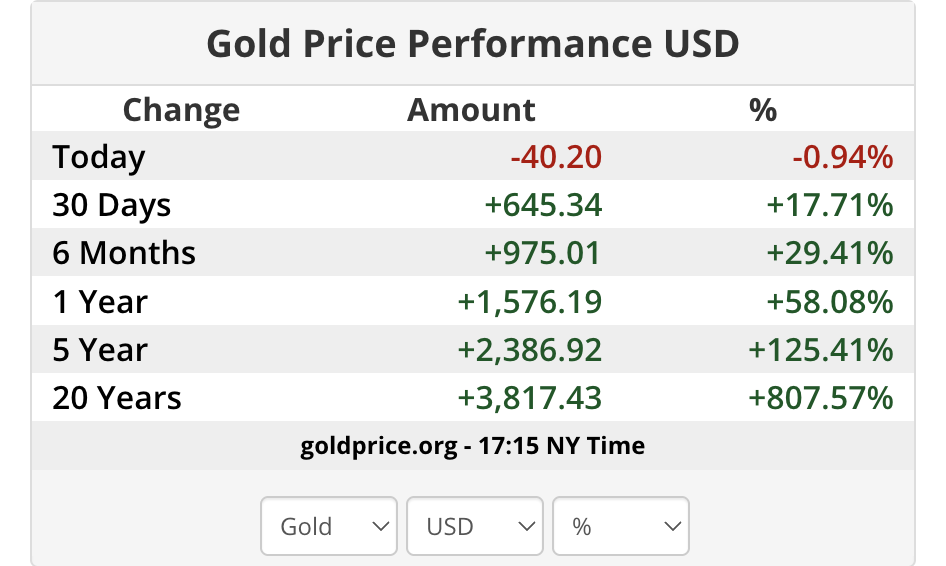Click the Gold Price Performance USD title

click(x=472, y=44)
